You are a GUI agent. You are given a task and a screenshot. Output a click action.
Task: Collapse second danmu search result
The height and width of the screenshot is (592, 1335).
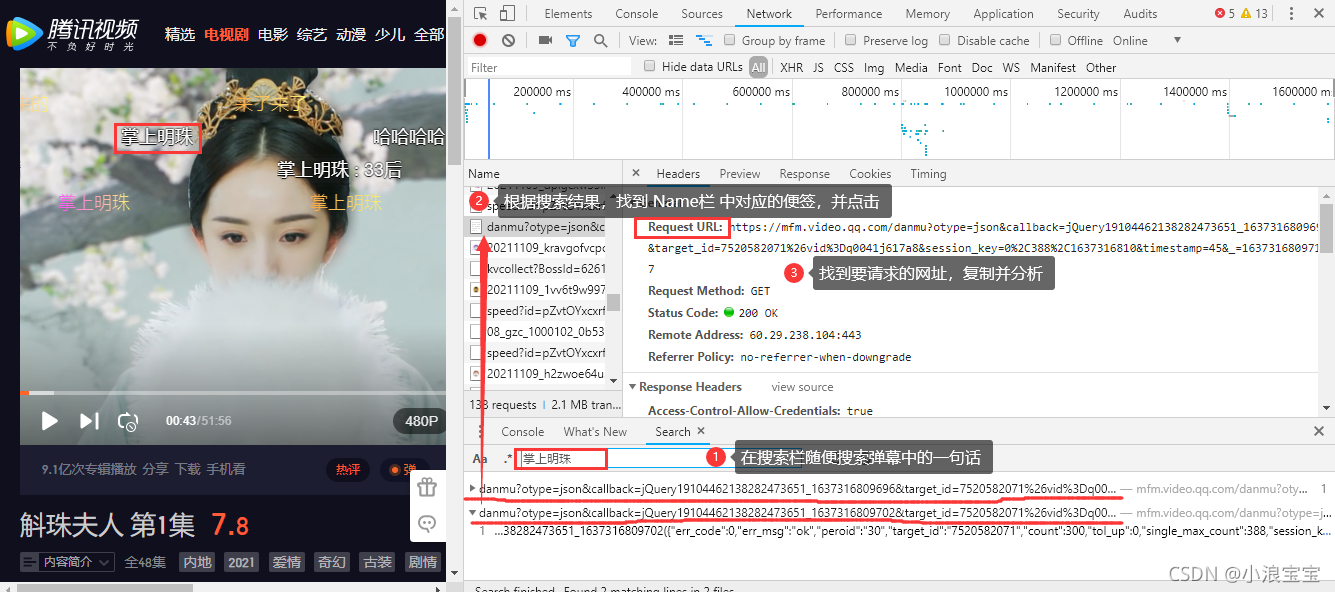click(473, 513)
